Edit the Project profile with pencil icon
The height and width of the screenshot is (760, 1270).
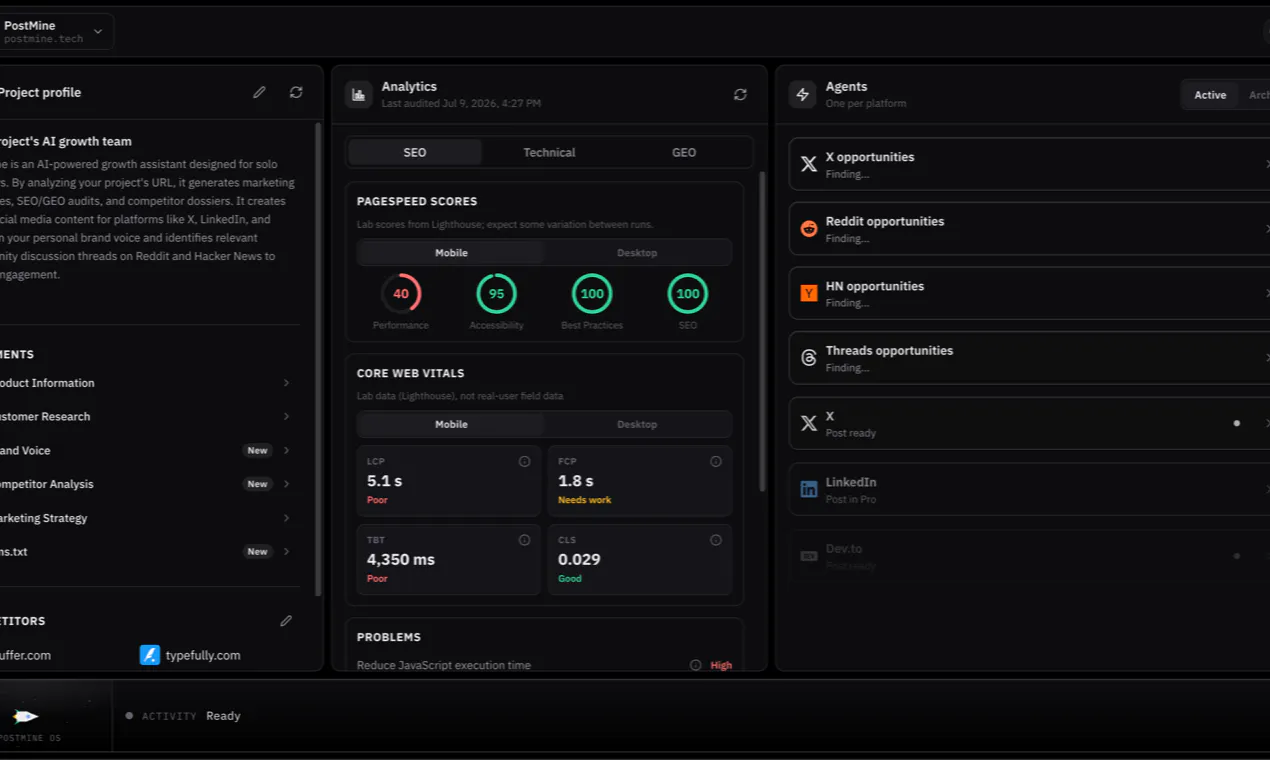point(259,92)
